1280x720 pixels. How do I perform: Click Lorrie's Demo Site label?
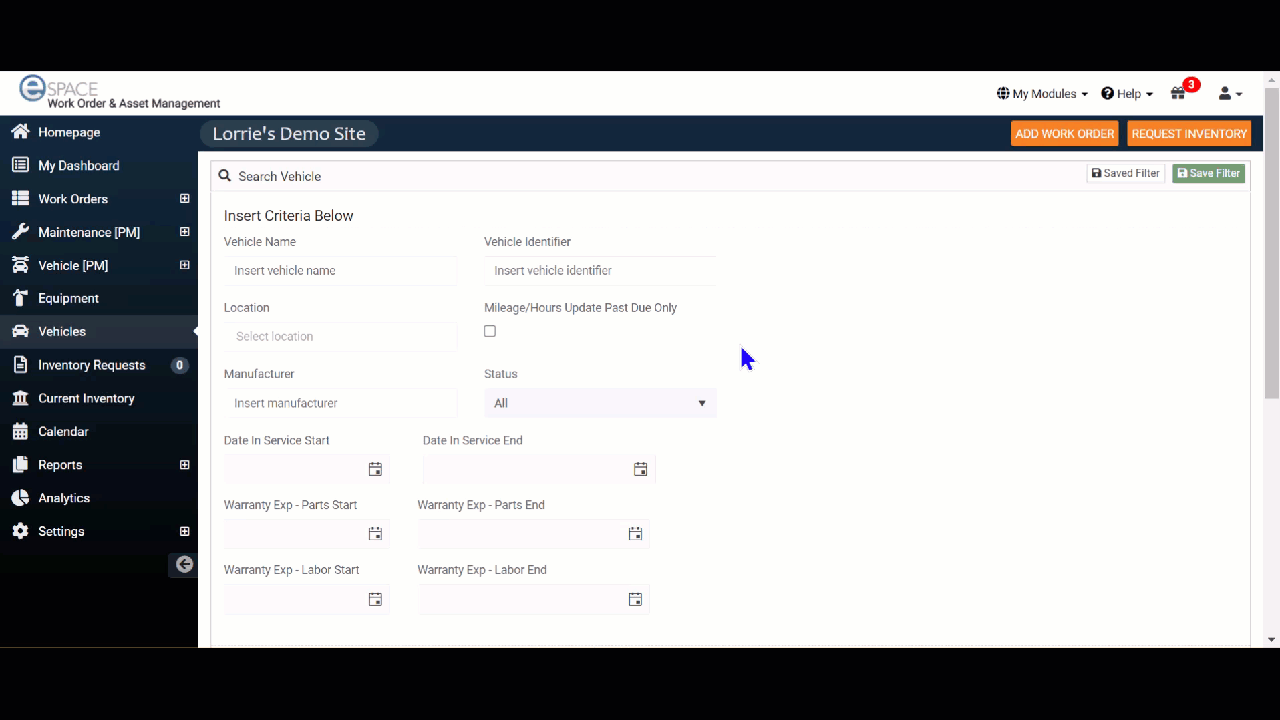(x=289, y=134)
